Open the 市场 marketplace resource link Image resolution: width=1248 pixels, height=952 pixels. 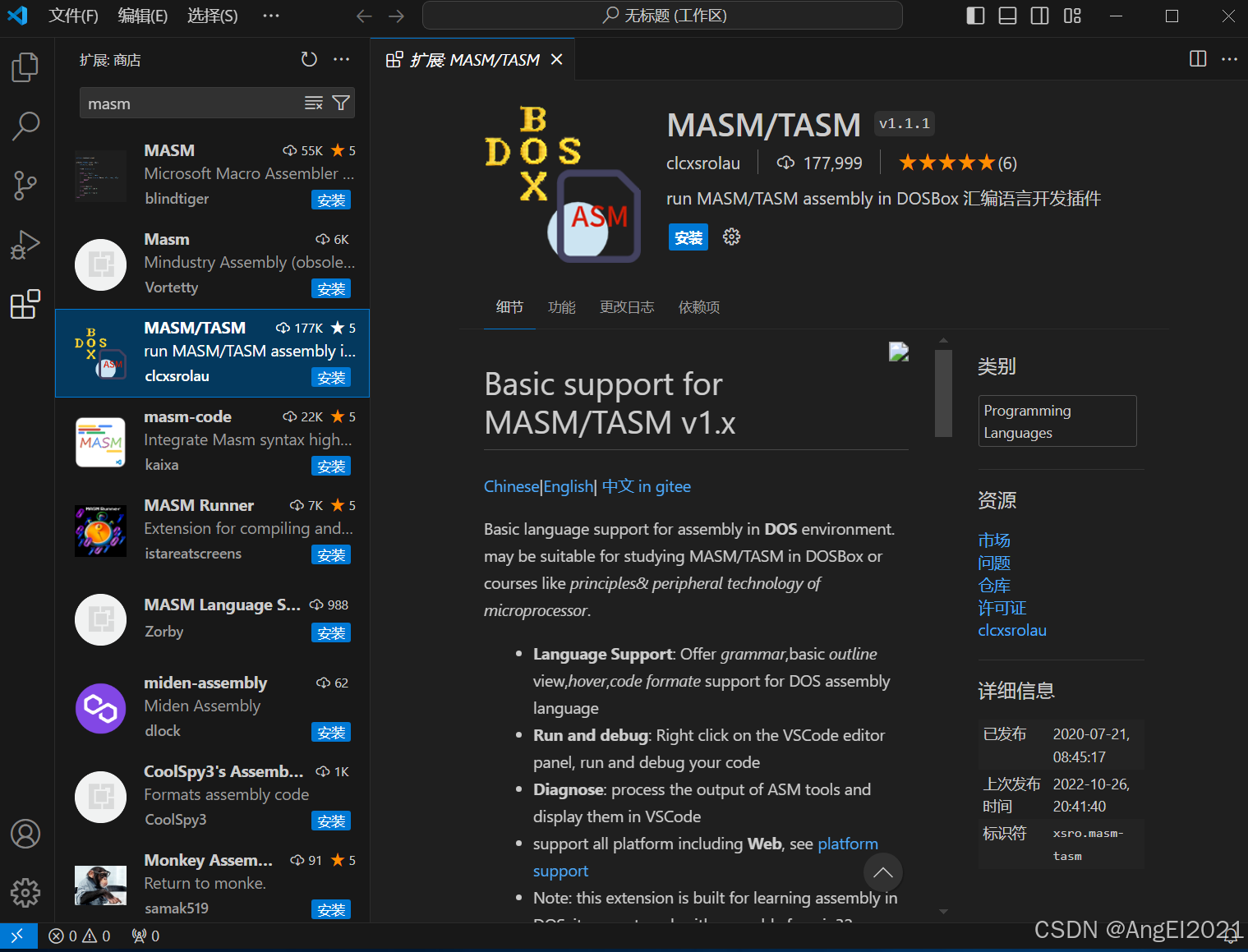pyautogui.click(x=994, y=540)
